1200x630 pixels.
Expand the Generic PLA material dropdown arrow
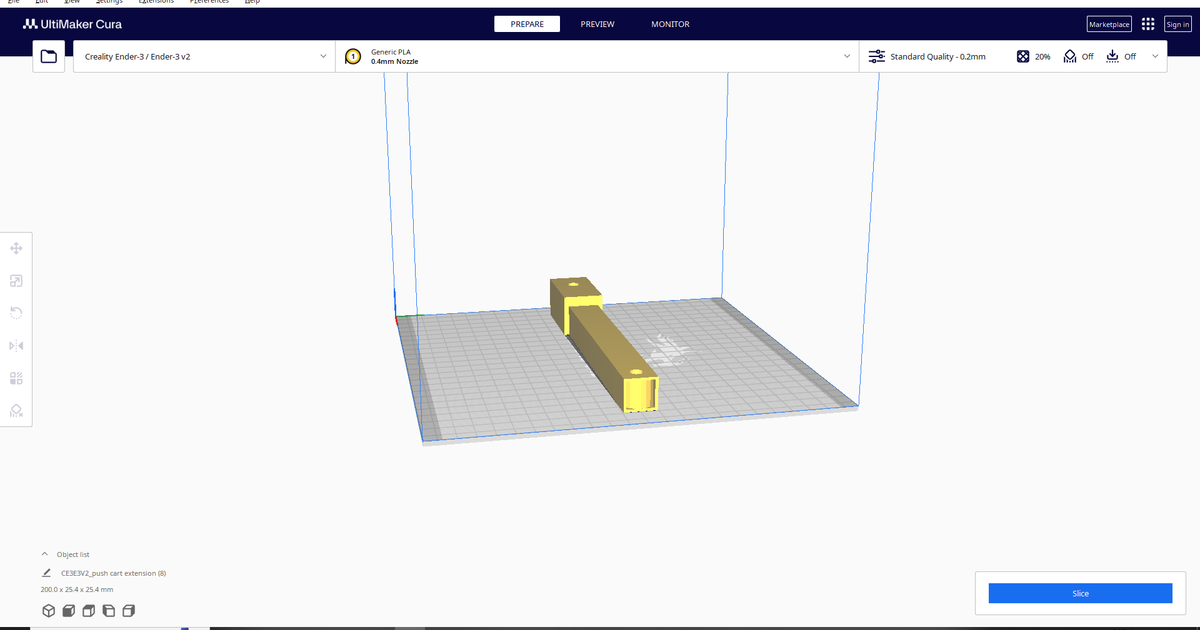coord(848,56)
